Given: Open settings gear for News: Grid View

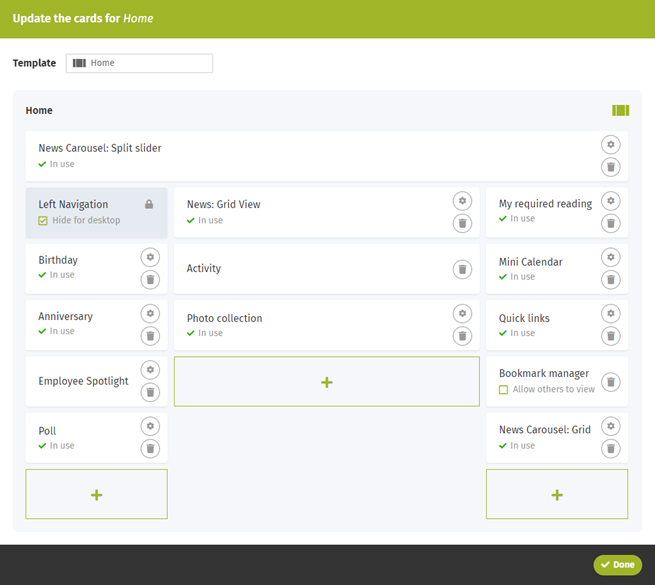Looking at the screenshot, I should point(462,201).
